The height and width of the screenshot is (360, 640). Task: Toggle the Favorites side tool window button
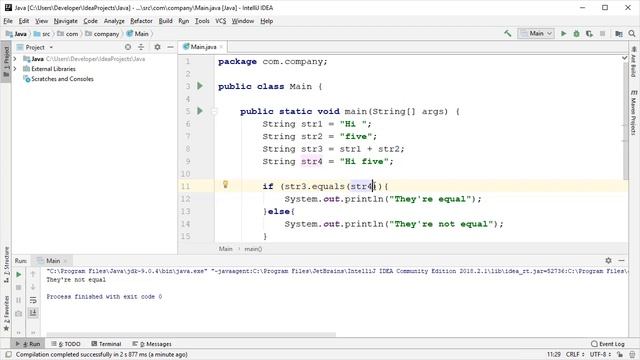click(x=6, y=313)
